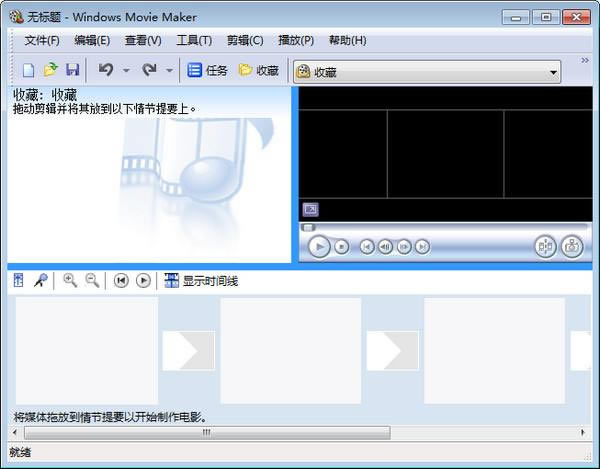
Task: Click the Undo arrow icon
Action: pyautogui.click(x=105, y=70)
